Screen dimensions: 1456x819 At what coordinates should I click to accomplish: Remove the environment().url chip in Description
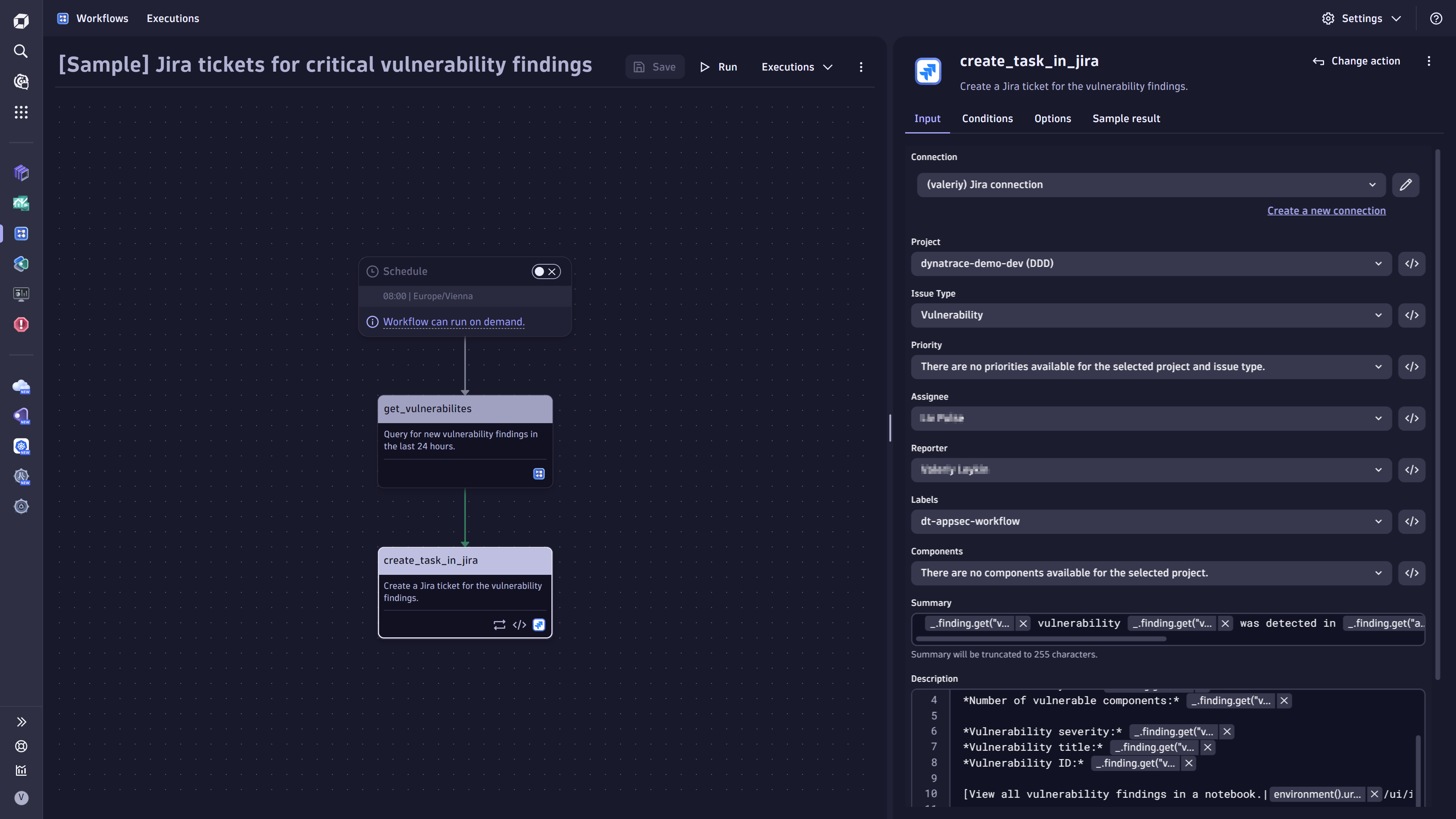1374,794
